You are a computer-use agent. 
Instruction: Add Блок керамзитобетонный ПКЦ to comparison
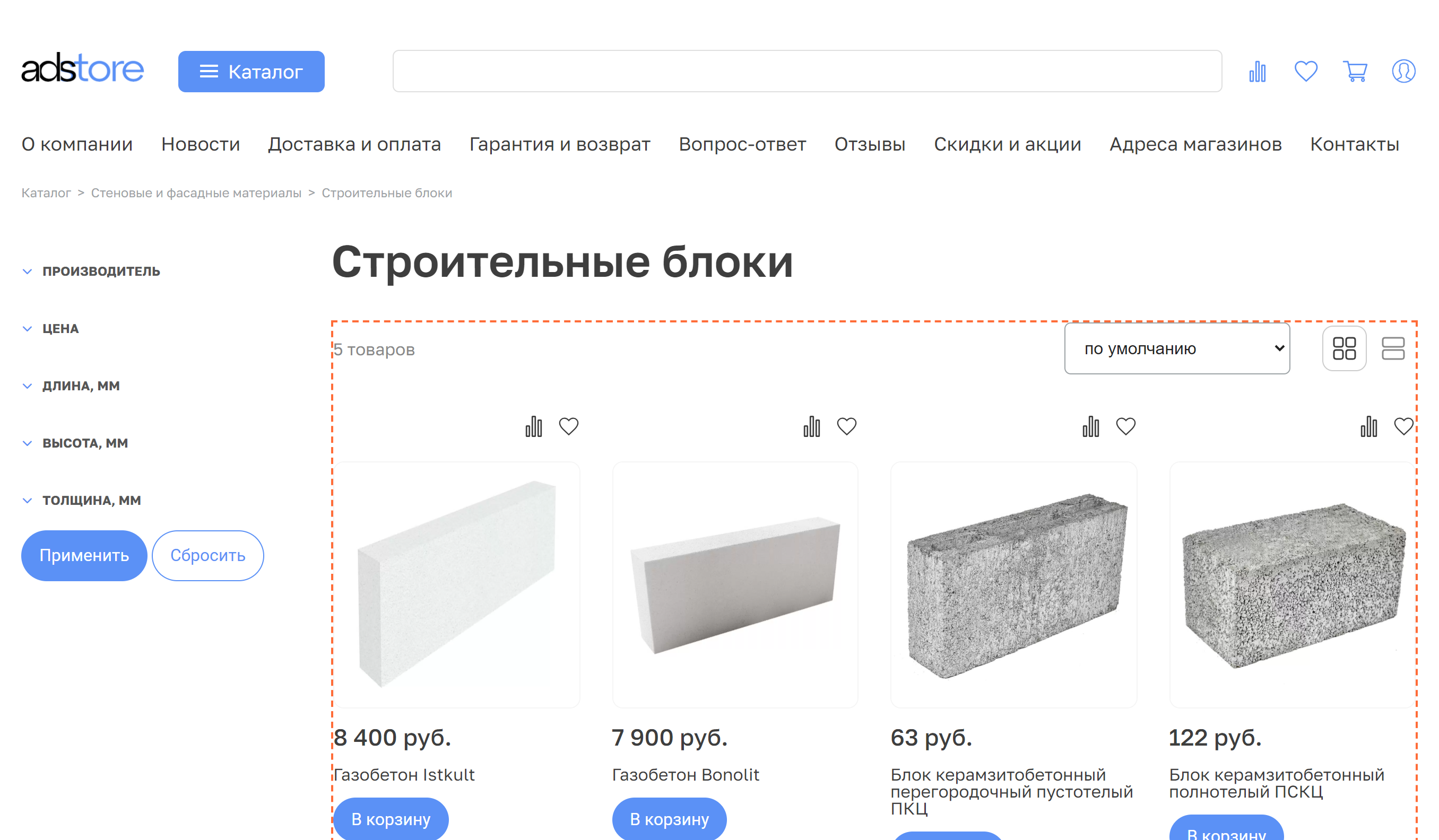pos(1091,426)
